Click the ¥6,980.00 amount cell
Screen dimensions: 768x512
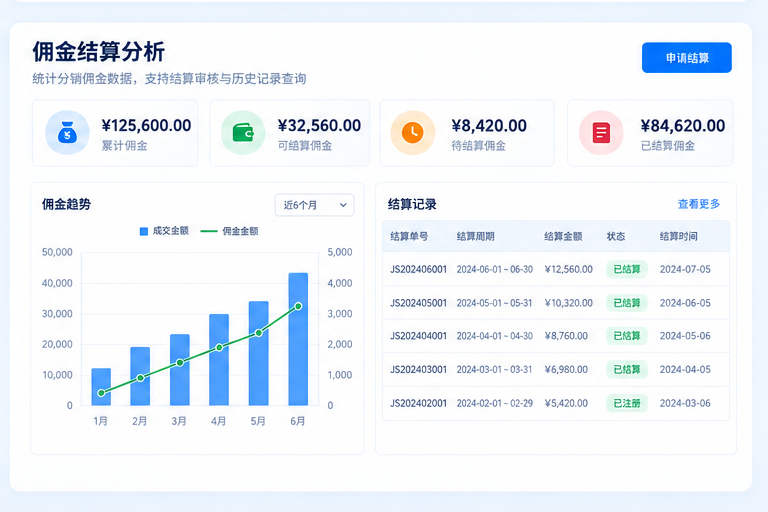[566, 369]
